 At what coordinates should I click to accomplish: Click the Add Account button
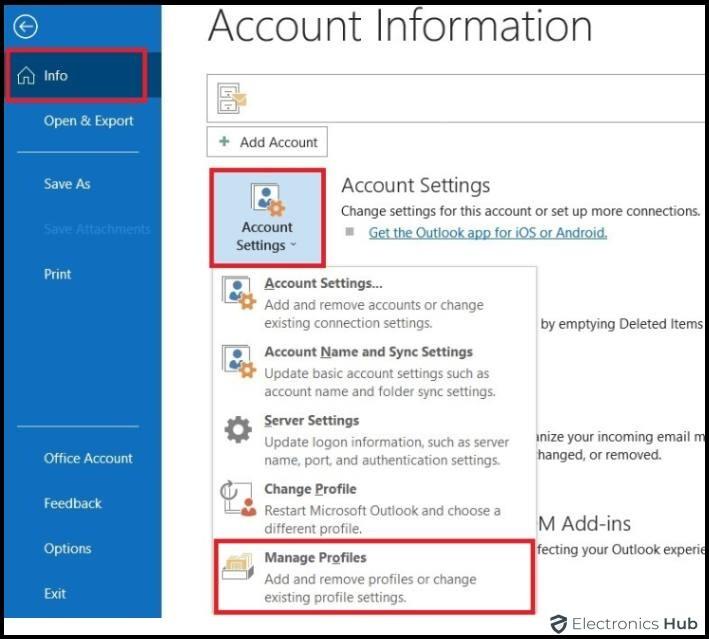tap(267, 142)
